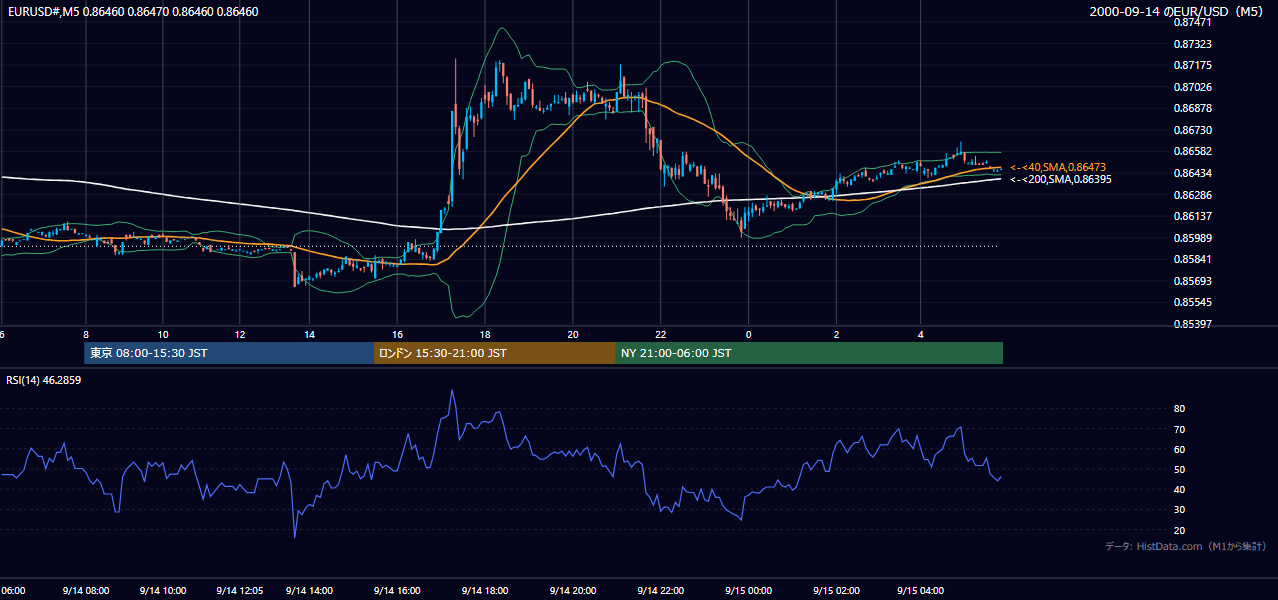Image resolution: width=1278 pixels, height=600 pixels.
Task: Click price level 0.85841 on price axis
Action: click(1193, 259)
